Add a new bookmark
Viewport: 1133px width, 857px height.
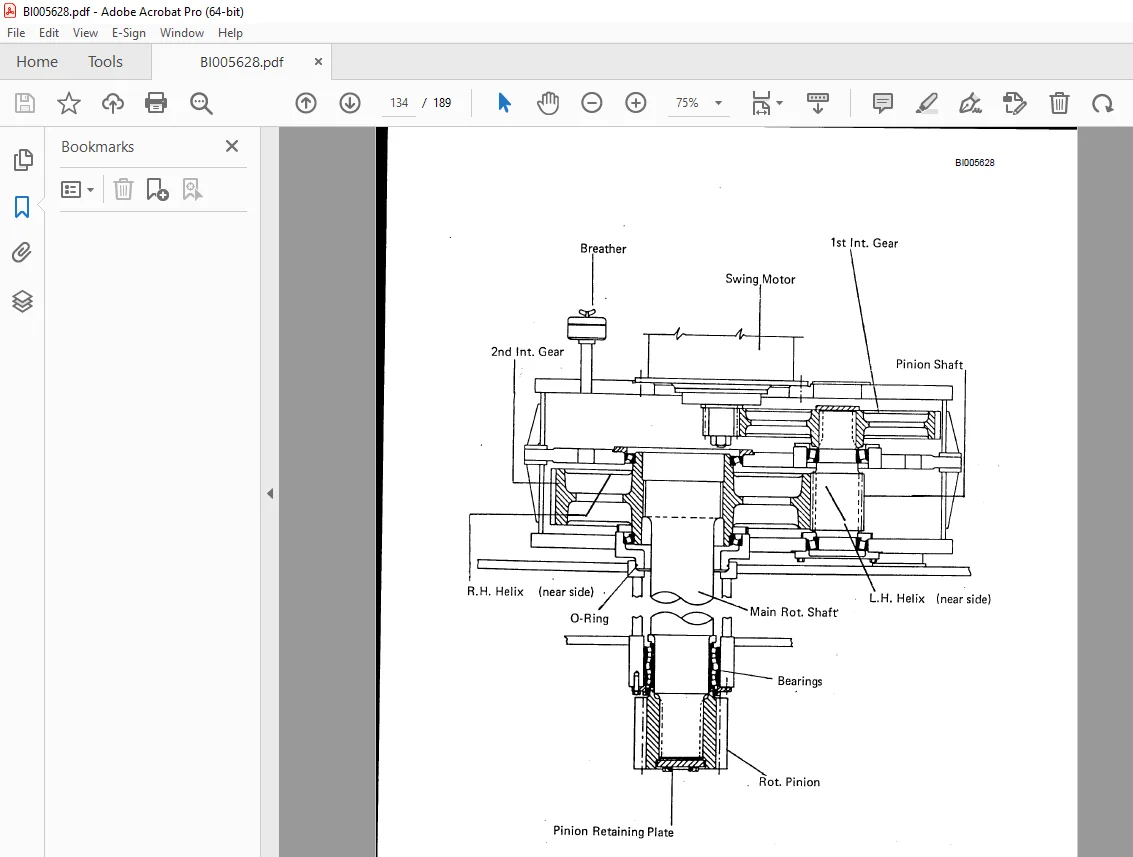pos(157,189)
